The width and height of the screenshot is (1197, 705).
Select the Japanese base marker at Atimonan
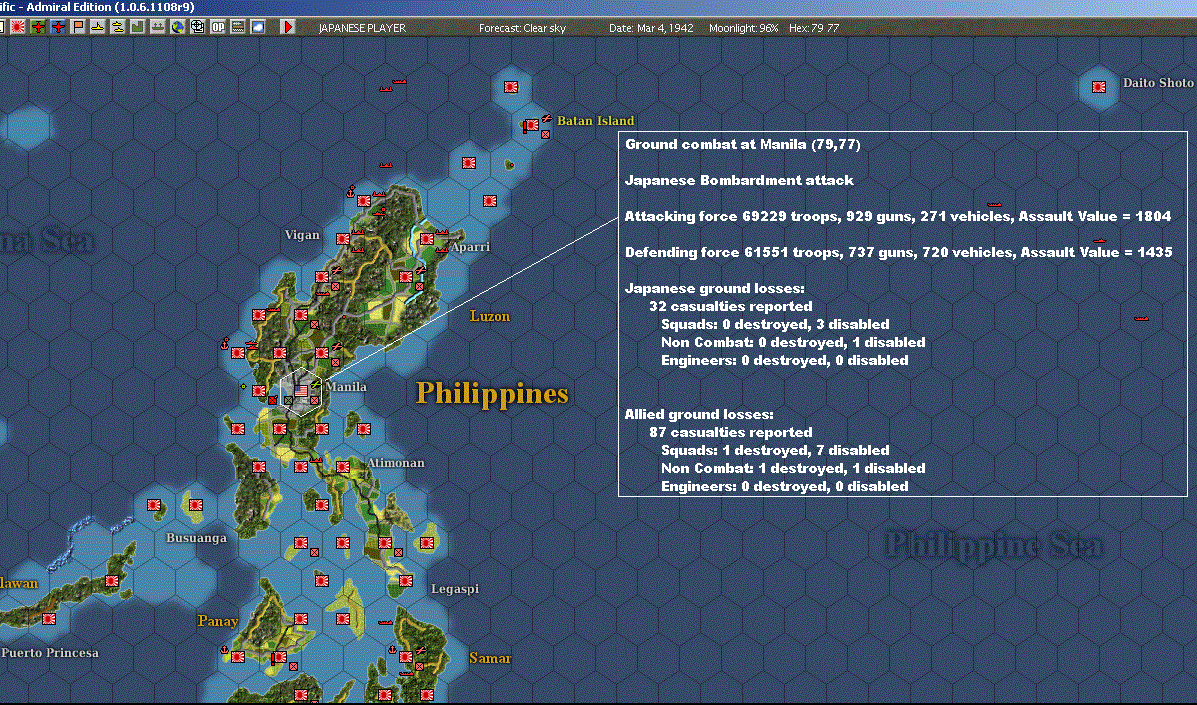tap(343, 467)
